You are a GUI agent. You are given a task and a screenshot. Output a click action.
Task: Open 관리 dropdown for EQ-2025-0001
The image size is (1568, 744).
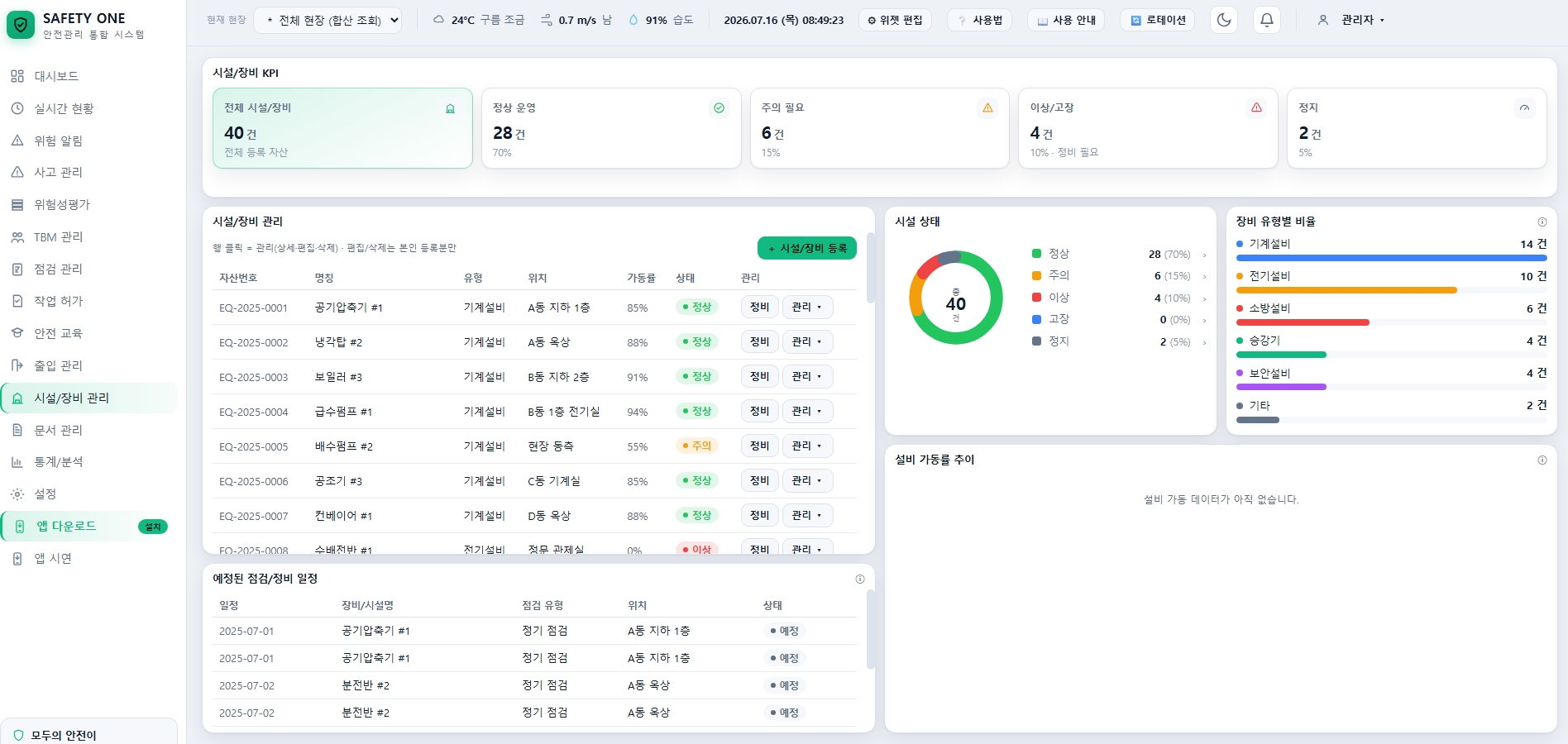(x=807, y=307)
